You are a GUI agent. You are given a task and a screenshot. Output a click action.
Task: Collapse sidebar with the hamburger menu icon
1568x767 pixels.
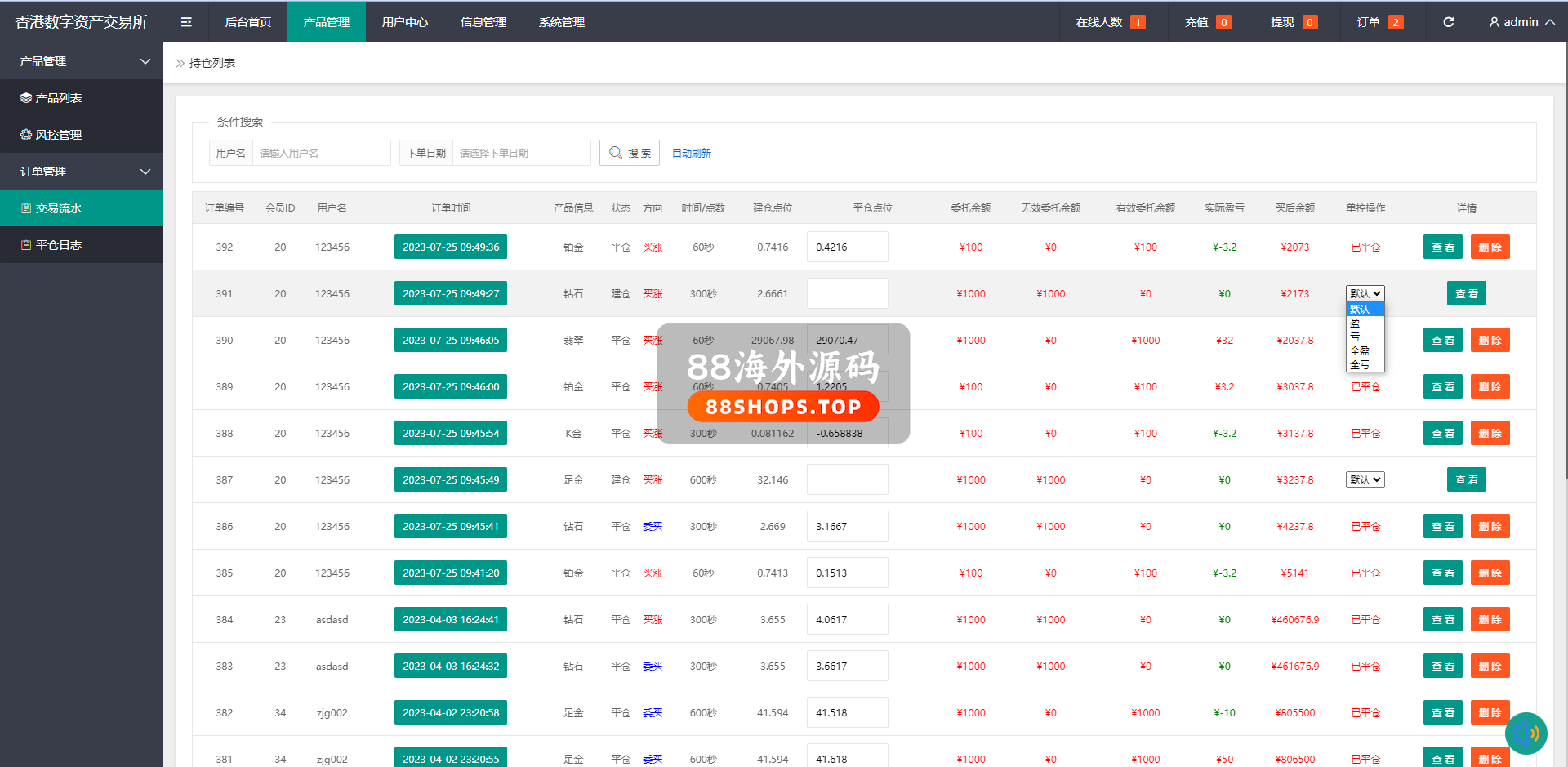click(186, 22)
